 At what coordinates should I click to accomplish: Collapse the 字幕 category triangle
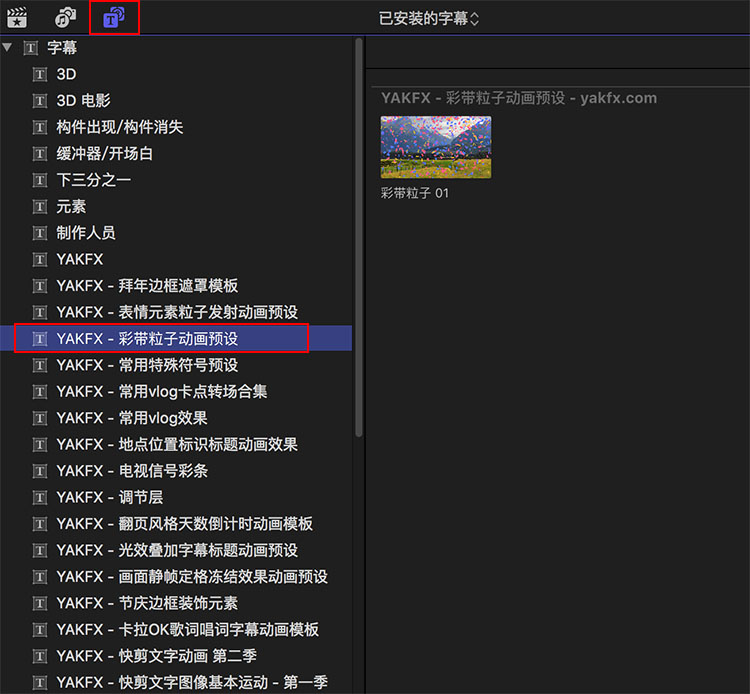(x=7, y=47)
